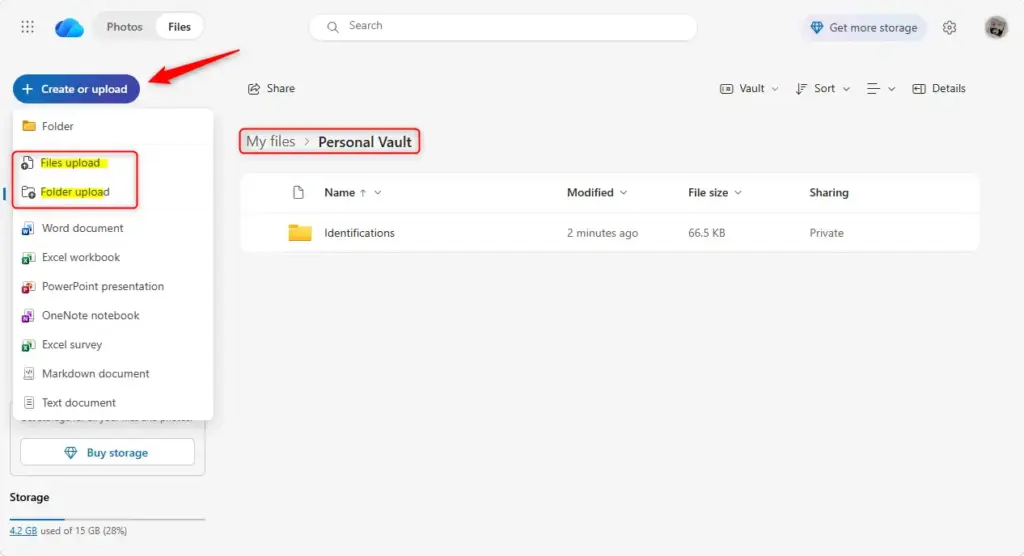Click the Sort arrows icon
The height and width of the screenshot is (556, 1024).
[x=801, y=89]
